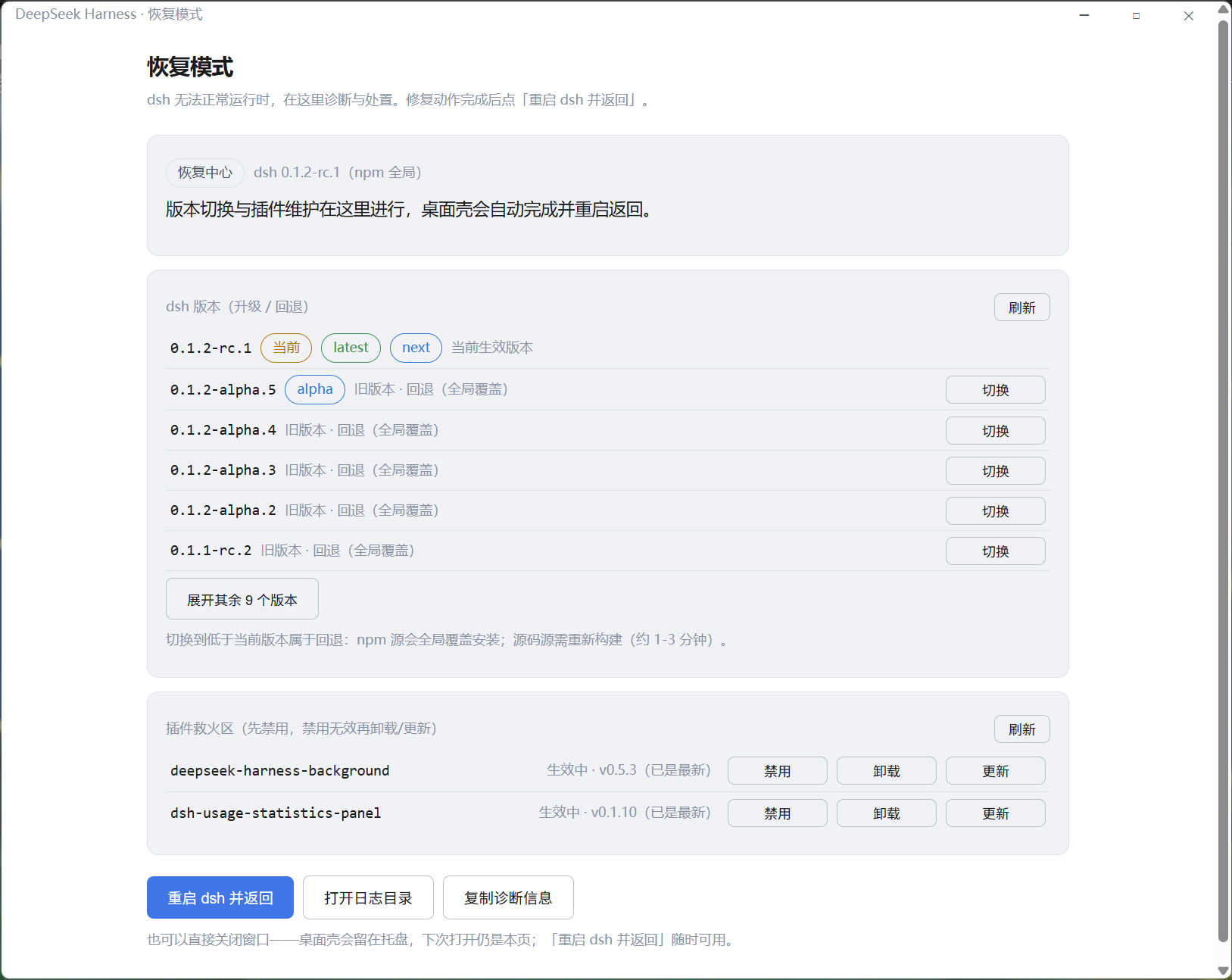Screen dimensions: 1232x980
Task: Click the green latest tag
Action: [351, 348]
